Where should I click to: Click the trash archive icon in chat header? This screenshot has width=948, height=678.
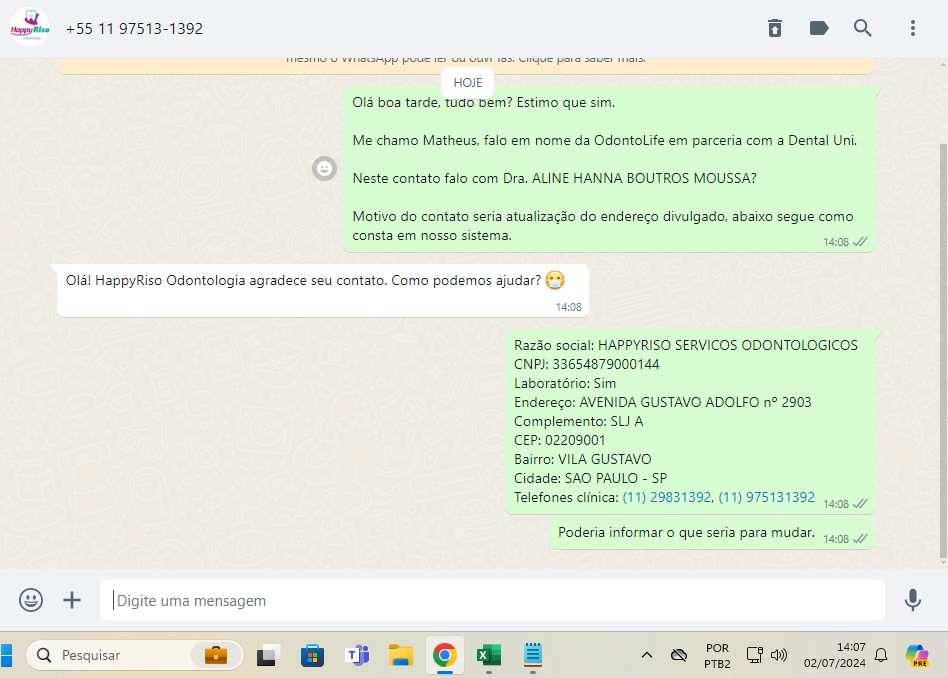[x=774, y=28]
